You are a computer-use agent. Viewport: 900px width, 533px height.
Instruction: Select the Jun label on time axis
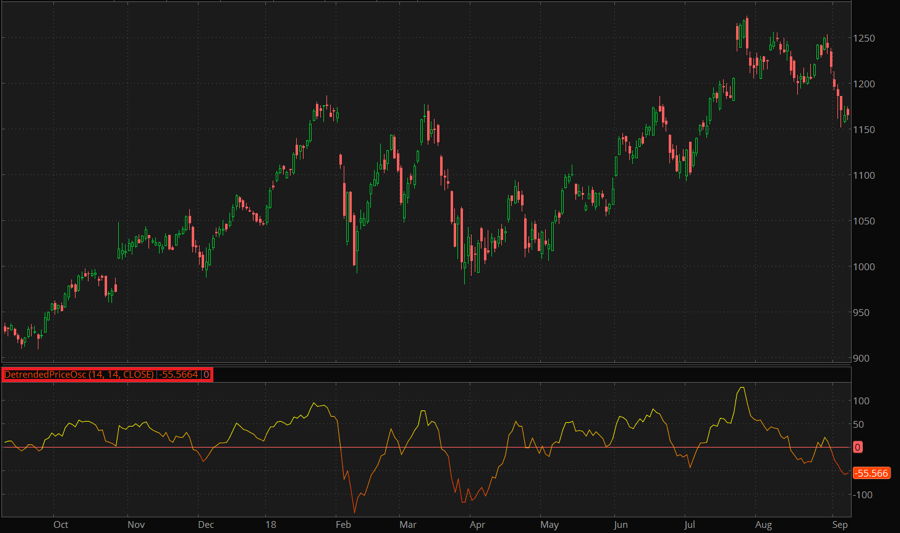(621, 523)
